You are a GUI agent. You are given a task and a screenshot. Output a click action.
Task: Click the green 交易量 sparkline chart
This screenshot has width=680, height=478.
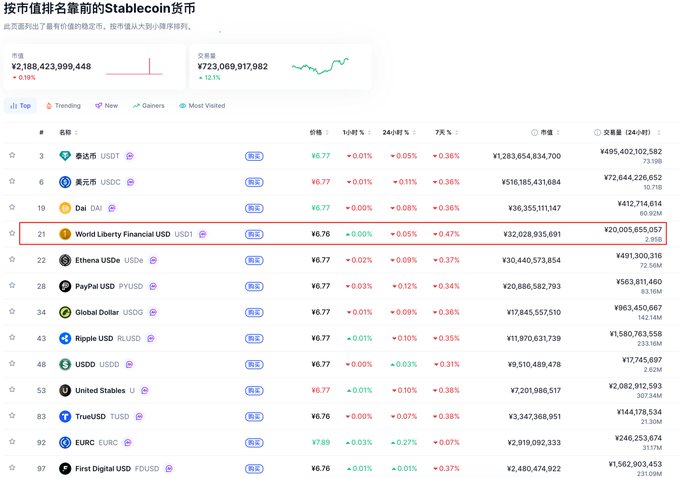320,66
